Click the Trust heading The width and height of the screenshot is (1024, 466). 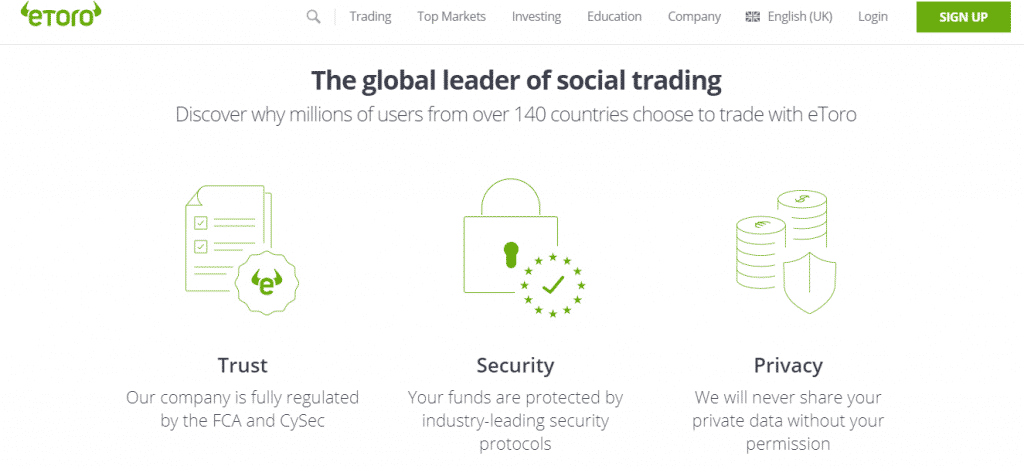(x=243, y=365)
